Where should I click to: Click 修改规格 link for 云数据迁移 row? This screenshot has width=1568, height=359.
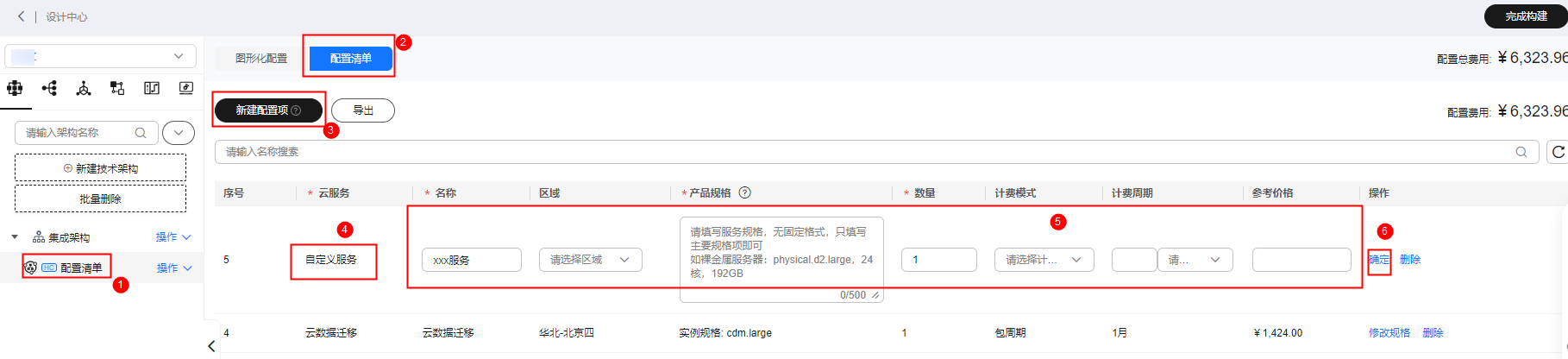point(1389,333)
